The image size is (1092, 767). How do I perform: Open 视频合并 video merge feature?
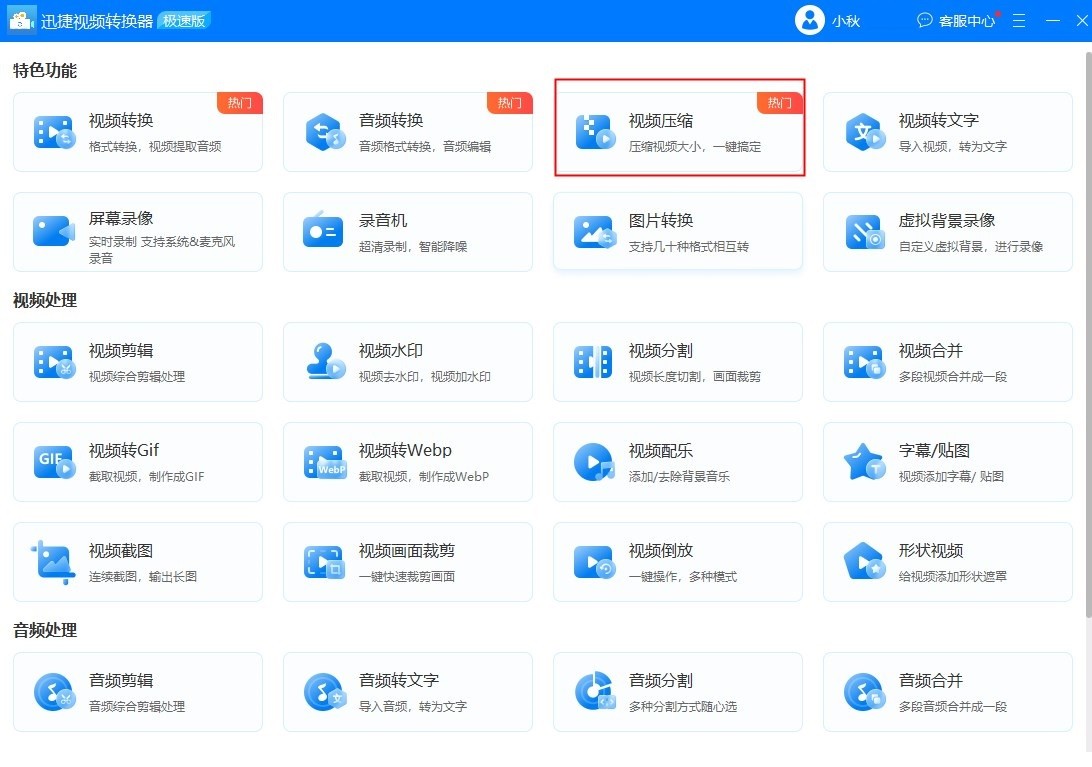coord(947,362)
